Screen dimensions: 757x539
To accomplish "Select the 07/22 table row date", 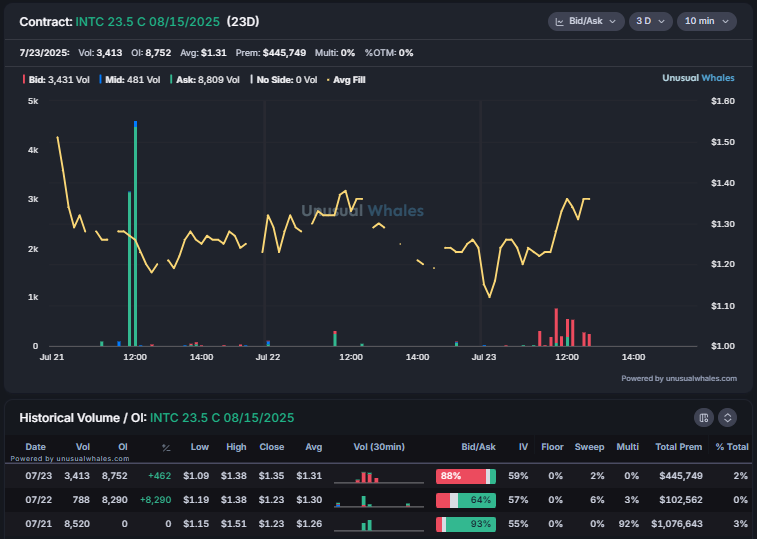I will pos(39,500).
